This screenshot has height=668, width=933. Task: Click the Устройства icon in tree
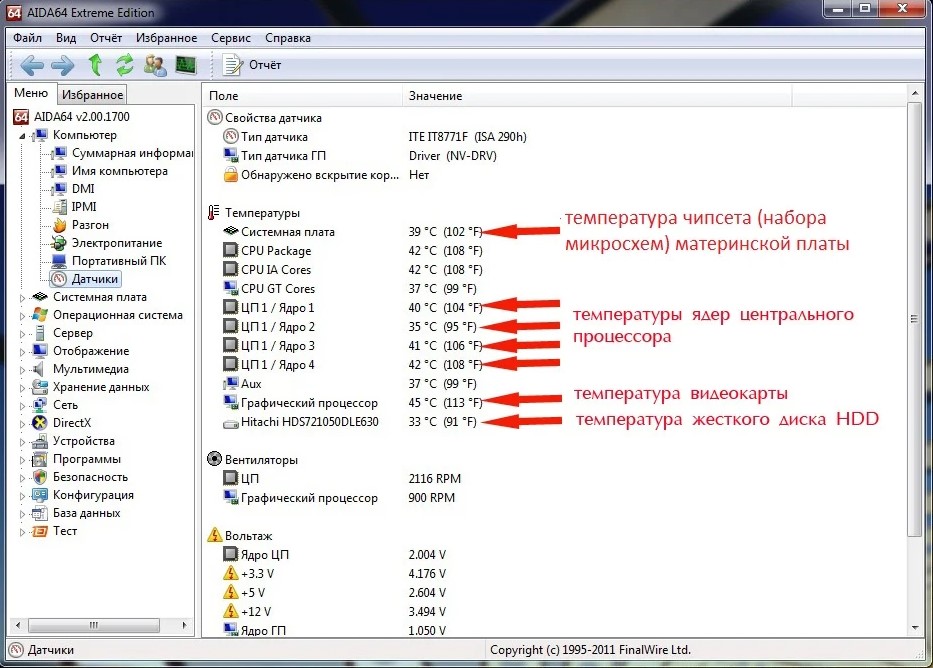click(40, 441)
